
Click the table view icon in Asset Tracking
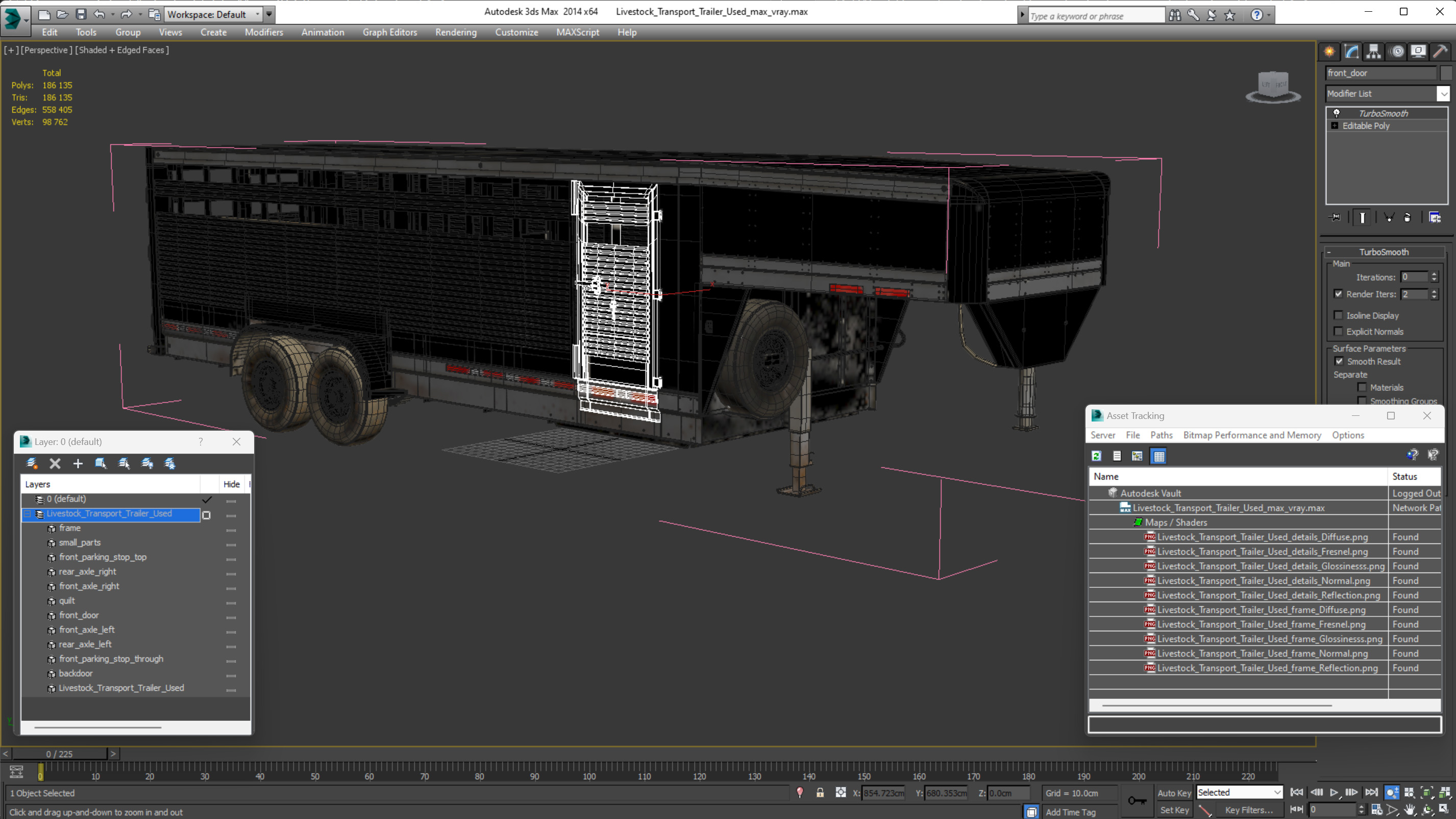click(1158, 456)
